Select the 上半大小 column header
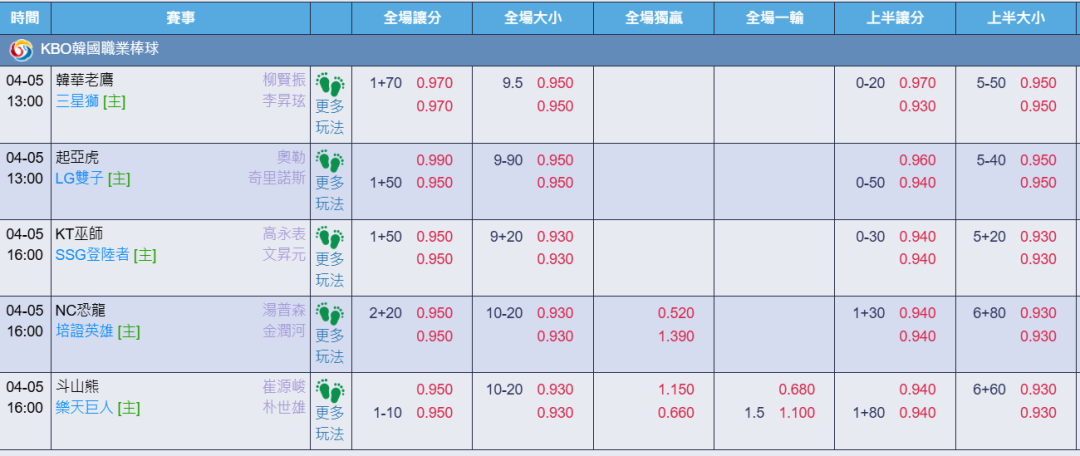The height and width of the screenshot is (456, 1080). (1017, 18)
